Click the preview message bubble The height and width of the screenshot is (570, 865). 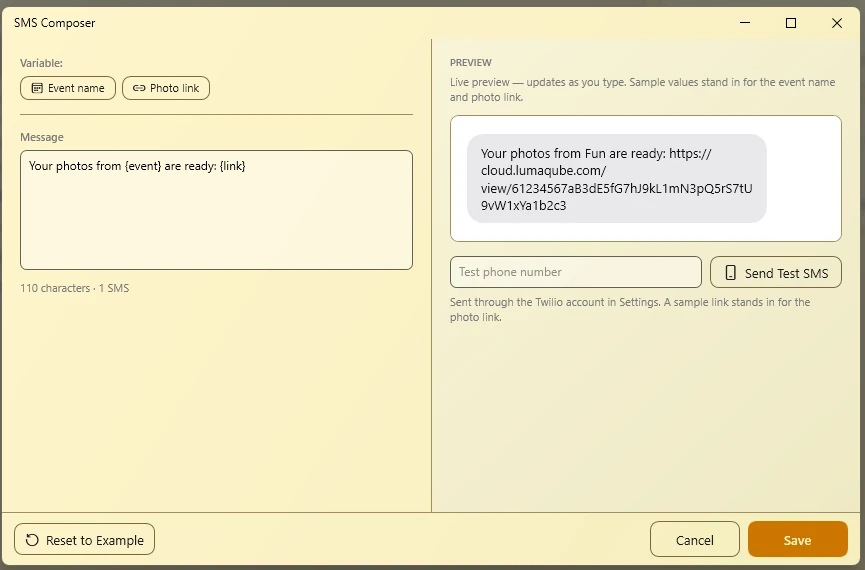(617, 179)
